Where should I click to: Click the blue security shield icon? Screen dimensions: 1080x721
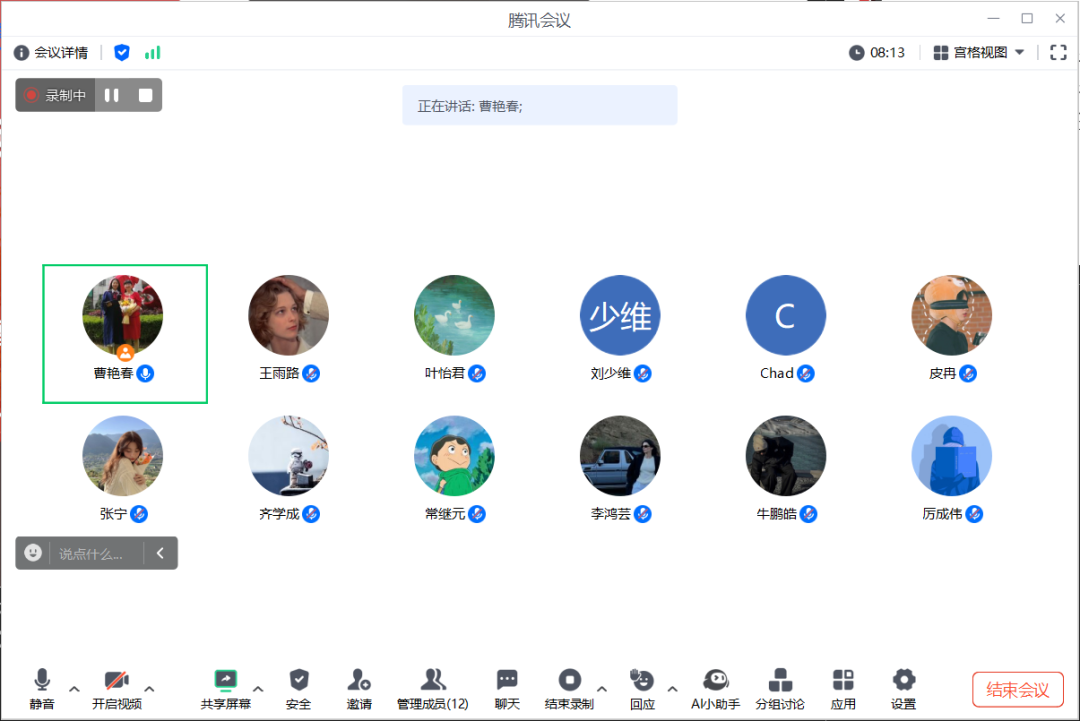coord(122,52)
